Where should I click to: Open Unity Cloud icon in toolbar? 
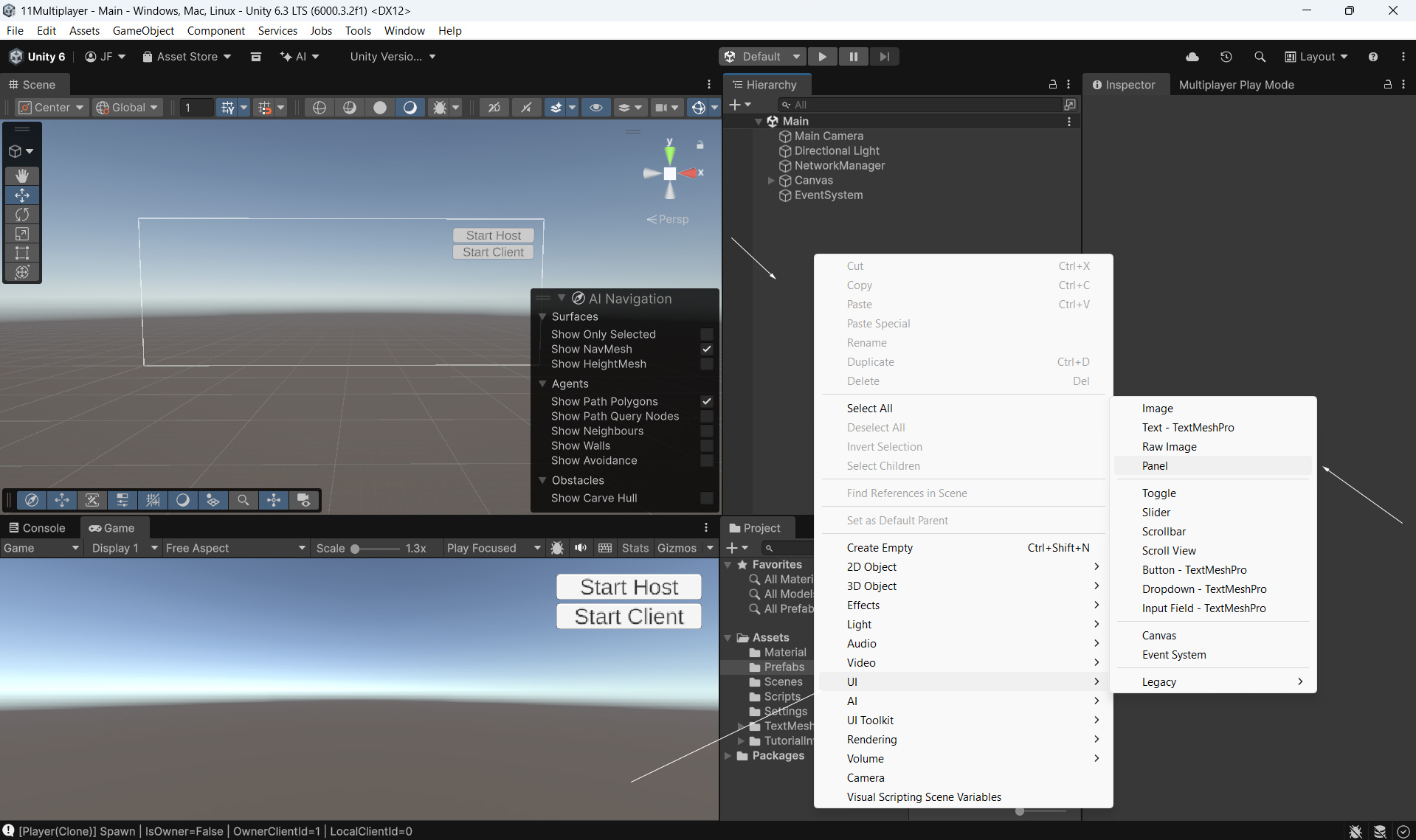pyautogui.click(x=1192, y=57)
